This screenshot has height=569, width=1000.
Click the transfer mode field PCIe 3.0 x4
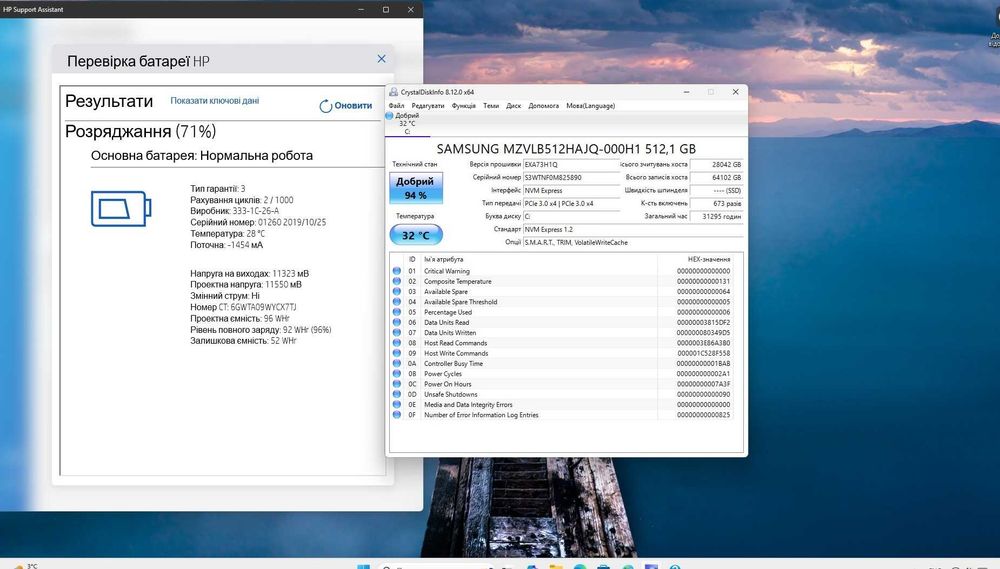(x=571, y=203)
